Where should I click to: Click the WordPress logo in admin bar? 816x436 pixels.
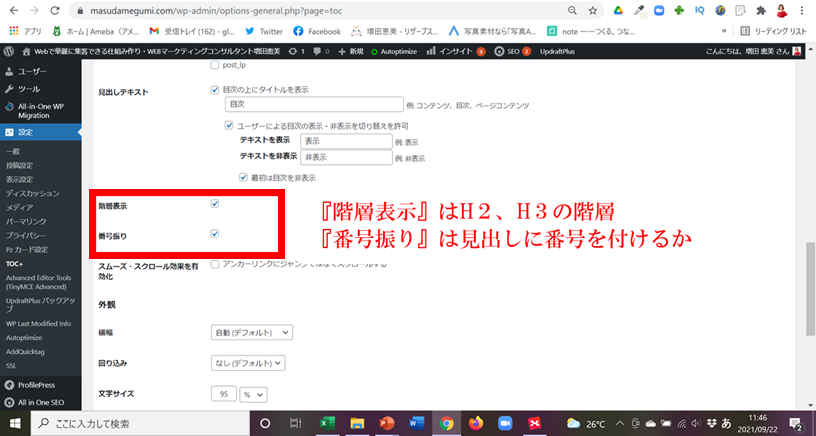coord(9,51)
